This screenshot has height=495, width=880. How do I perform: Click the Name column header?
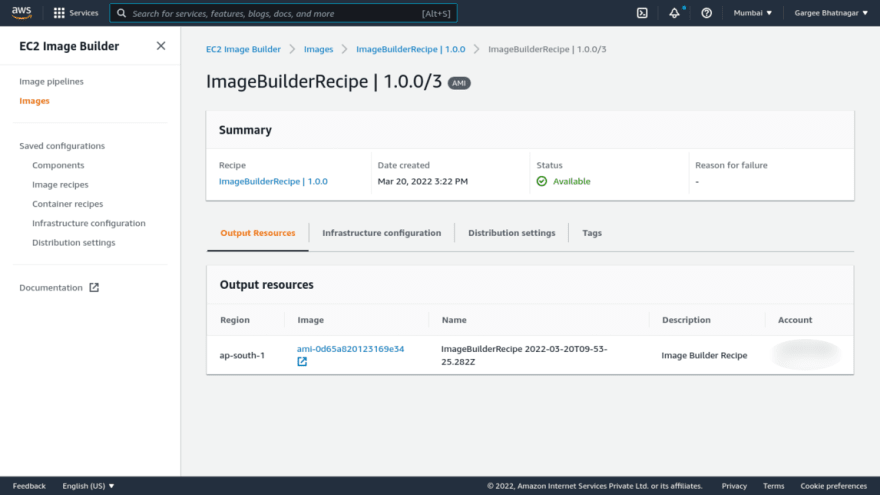(453, 320)
